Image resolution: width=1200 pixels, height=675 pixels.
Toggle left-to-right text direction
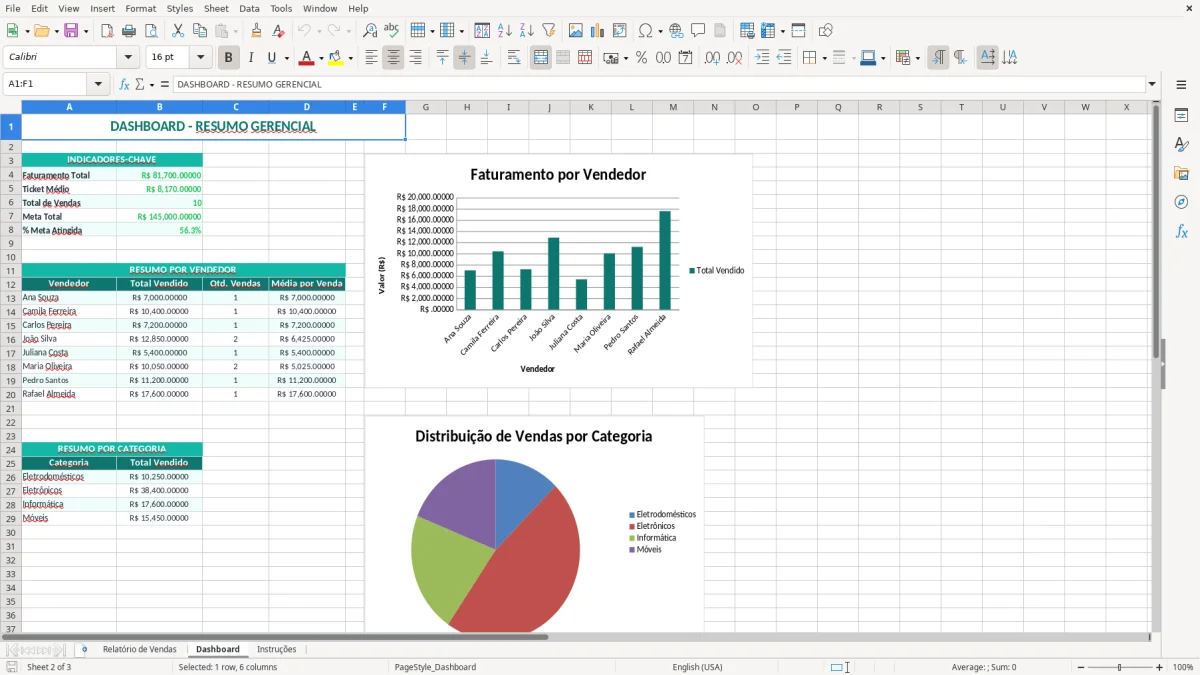tap(938, 58)
